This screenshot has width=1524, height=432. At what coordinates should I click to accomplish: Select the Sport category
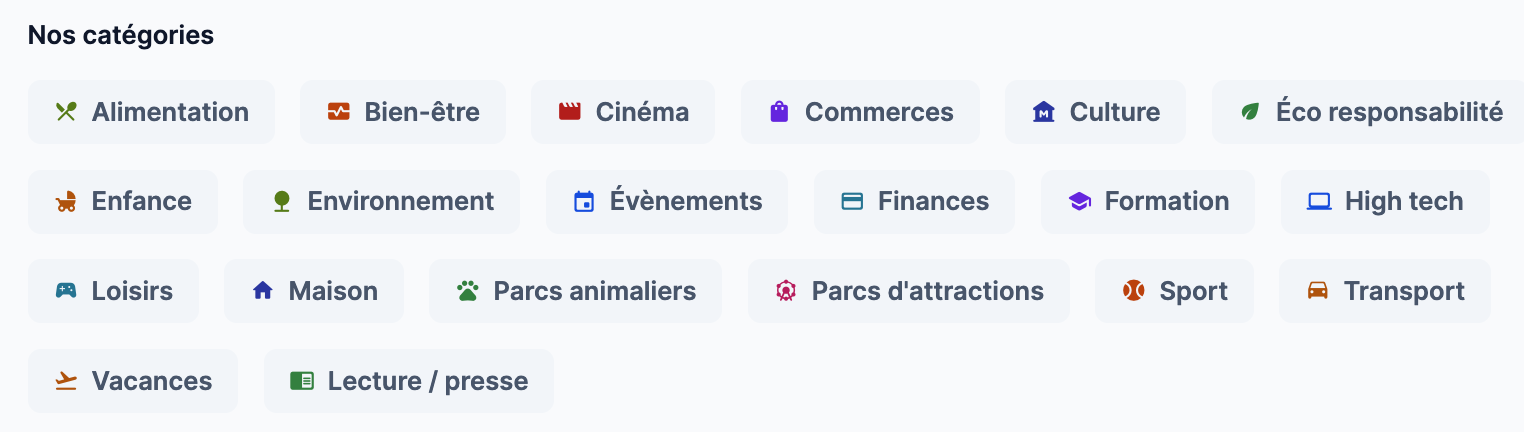pos(1174,291)
